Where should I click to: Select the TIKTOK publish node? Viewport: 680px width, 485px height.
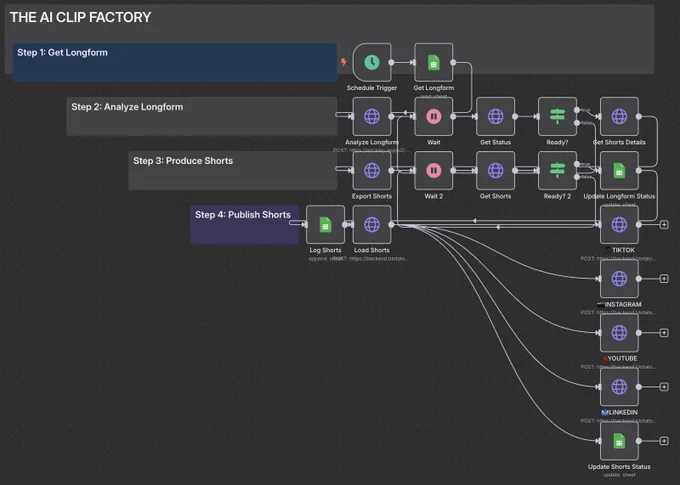pyautogui.click(x=619, y=225)
